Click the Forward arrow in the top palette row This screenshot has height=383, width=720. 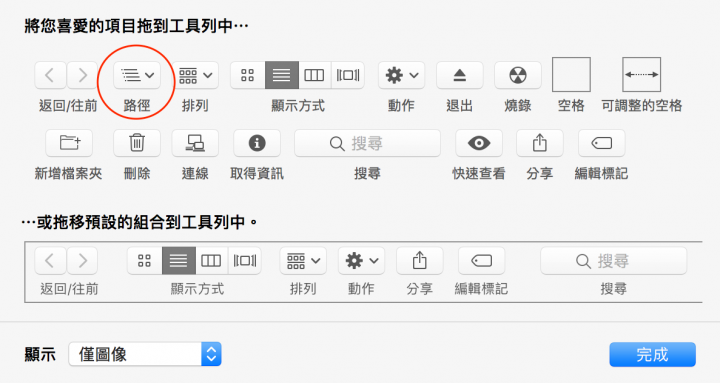pyautogui.click(x=82, y=75)
